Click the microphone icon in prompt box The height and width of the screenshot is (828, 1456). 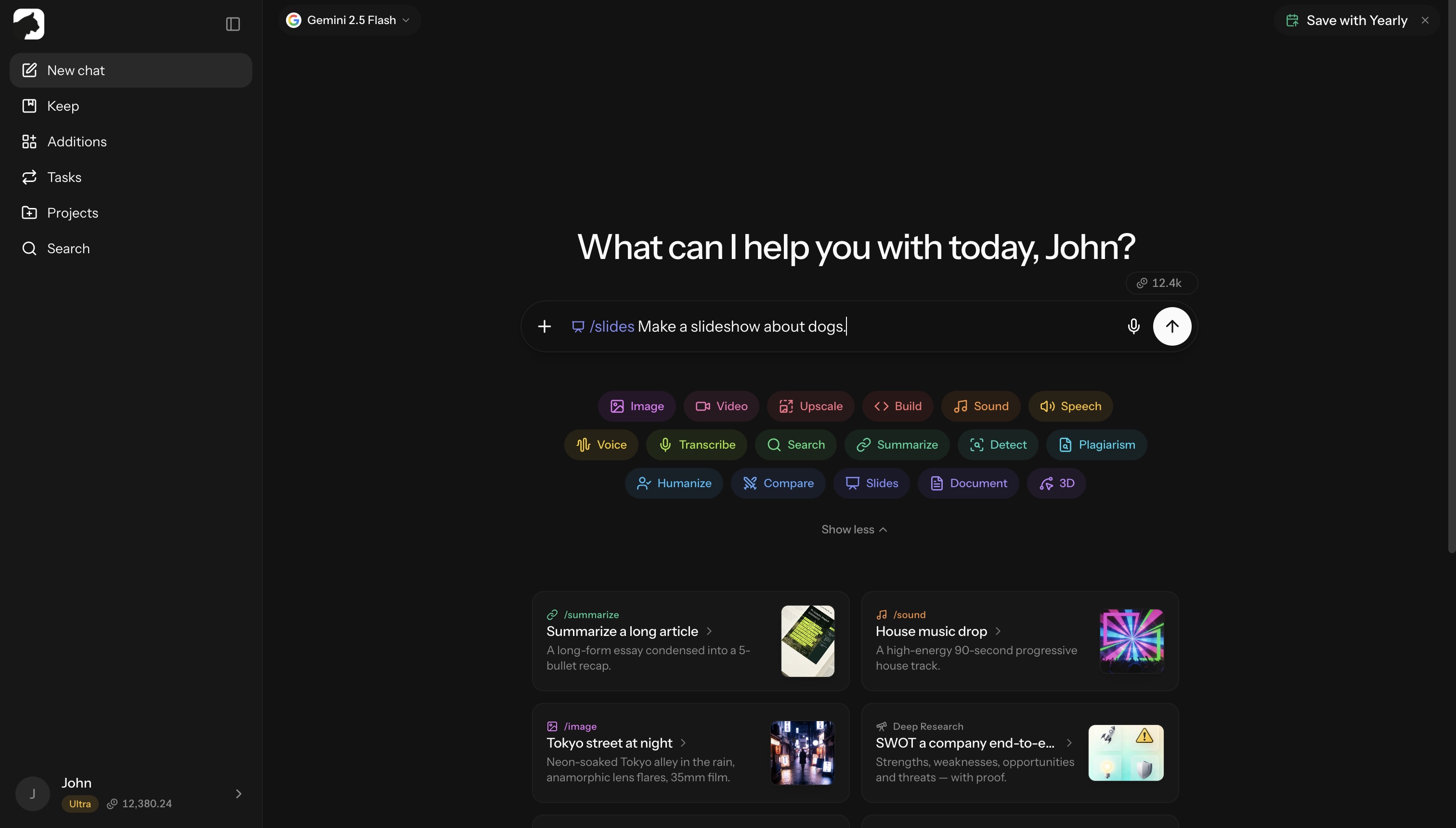click(x=1133, y=326)
